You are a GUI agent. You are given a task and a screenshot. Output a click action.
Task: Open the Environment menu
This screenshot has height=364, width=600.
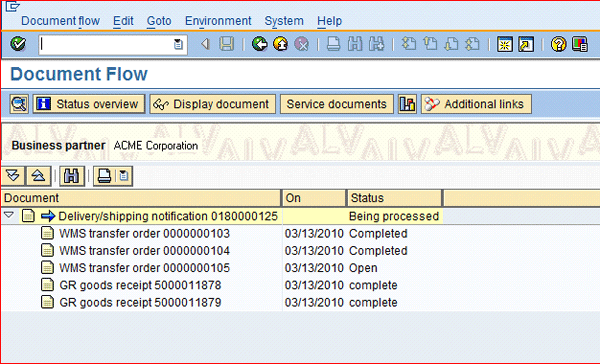218,21
